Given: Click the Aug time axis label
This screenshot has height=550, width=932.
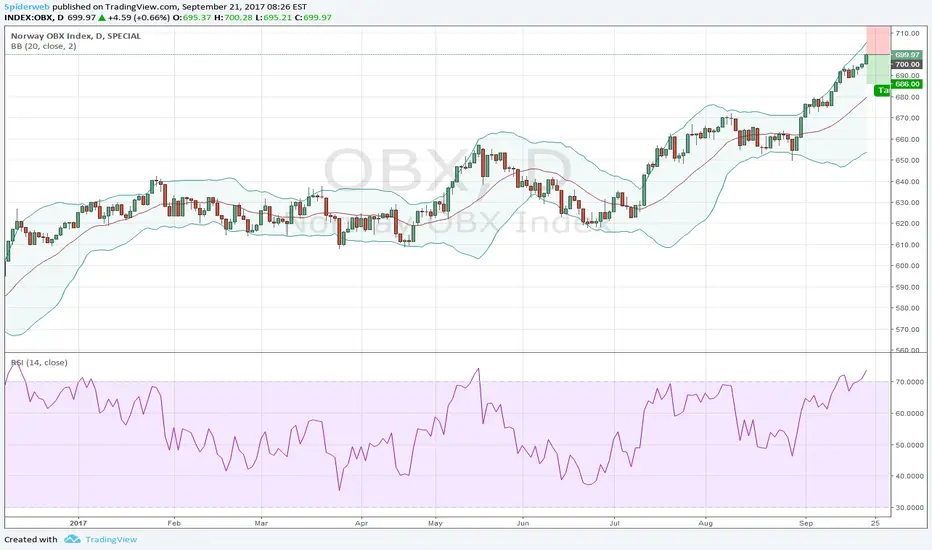Looking at the screenshot, I should [706, 523].
